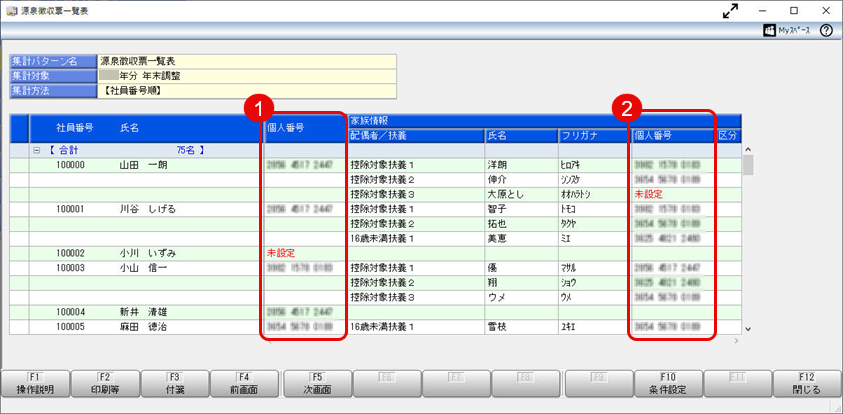Select employee number 100002 cell

[70, 253]
